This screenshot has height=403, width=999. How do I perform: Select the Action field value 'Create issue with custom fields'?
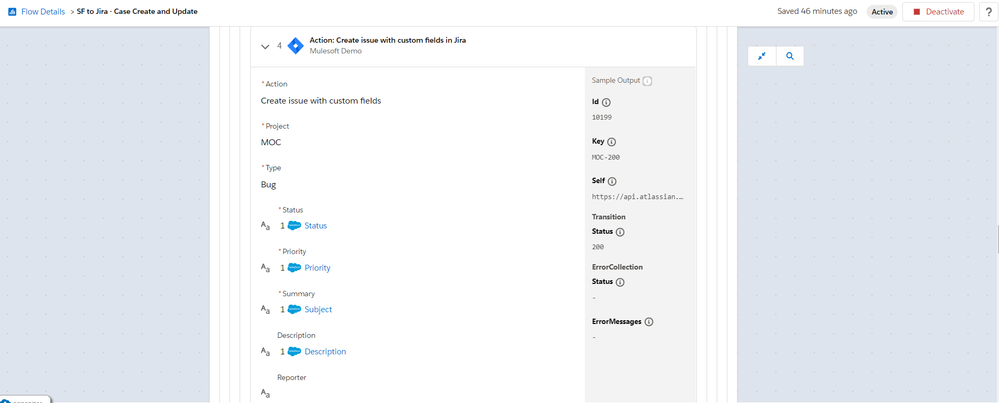point(321,101)
